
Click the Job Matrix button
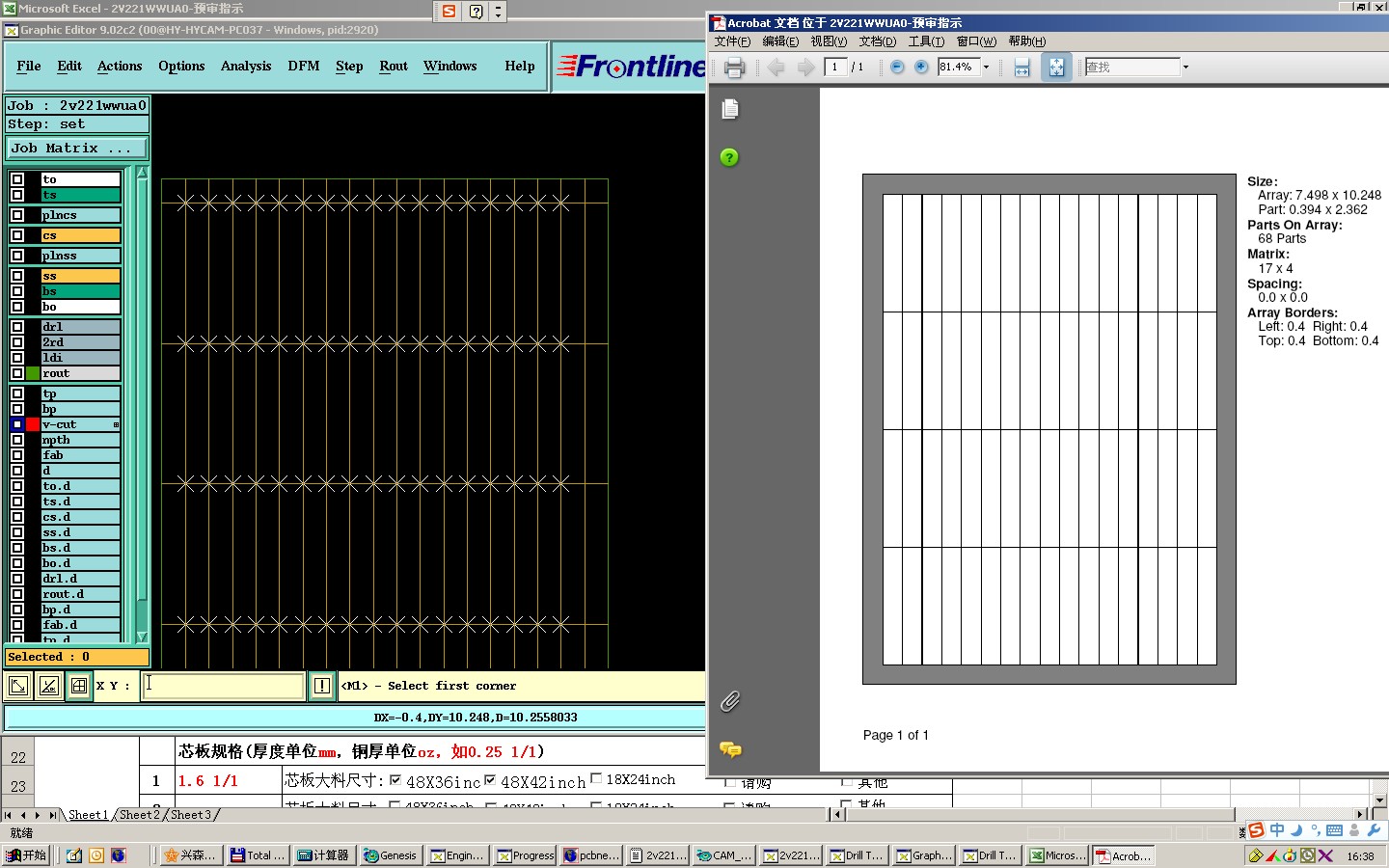click(76, 148)
